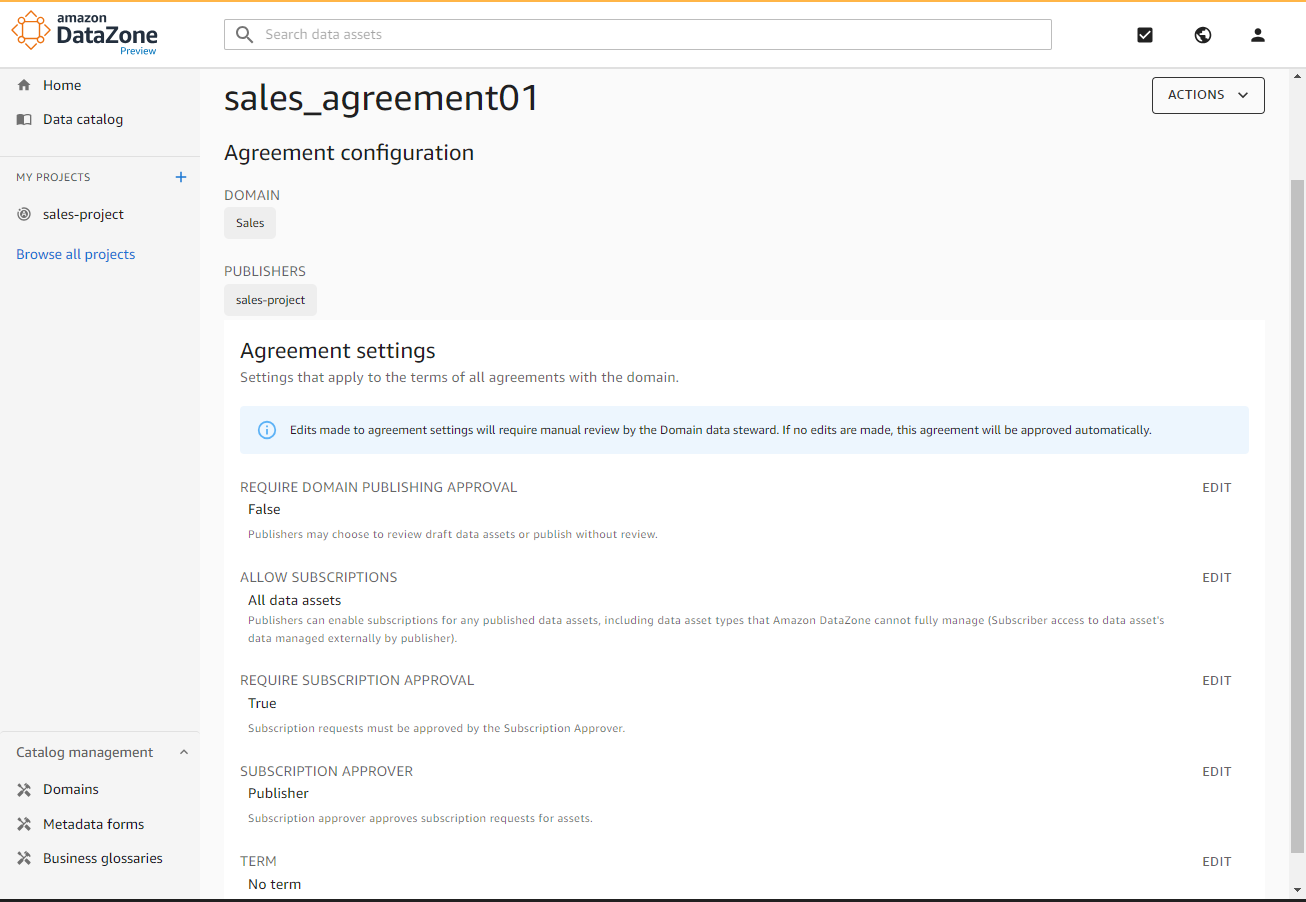Click the sales_agreement01 page title
Screen dimensions: 1306x902
pyautogui.click(x=382, y=98)
